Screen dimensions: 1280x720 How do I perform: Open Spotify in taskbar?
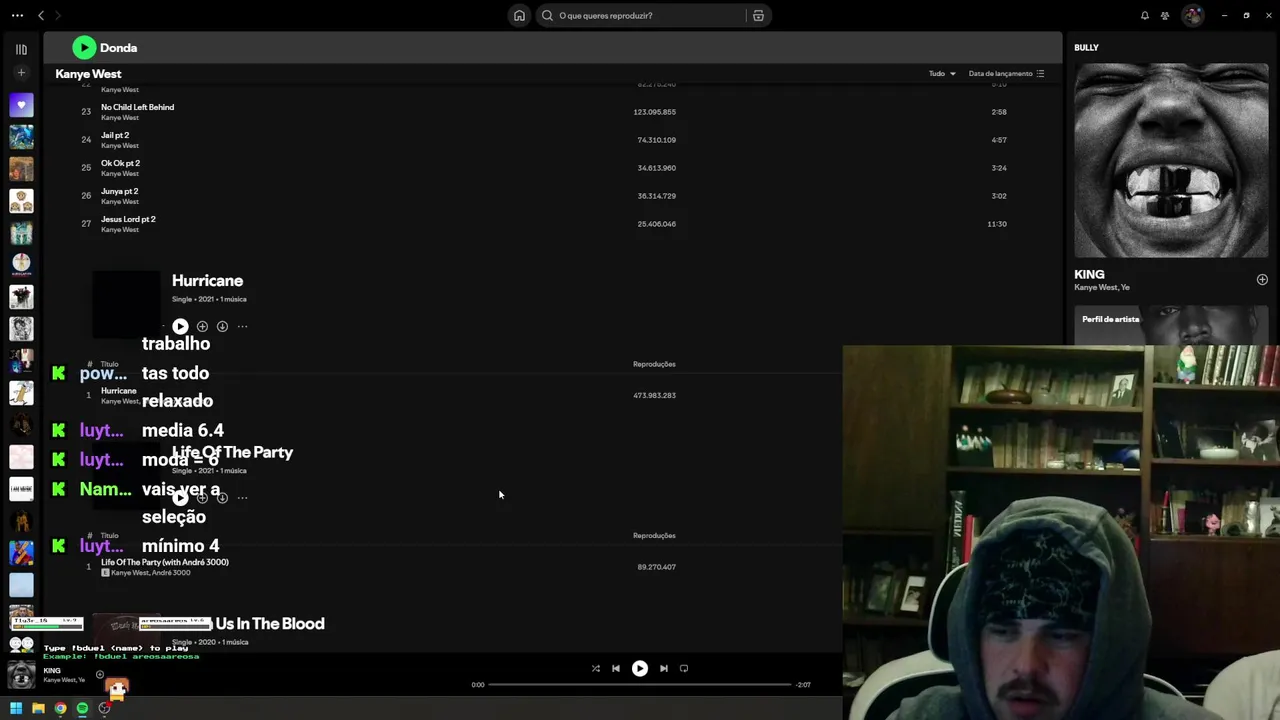point(82,708)
